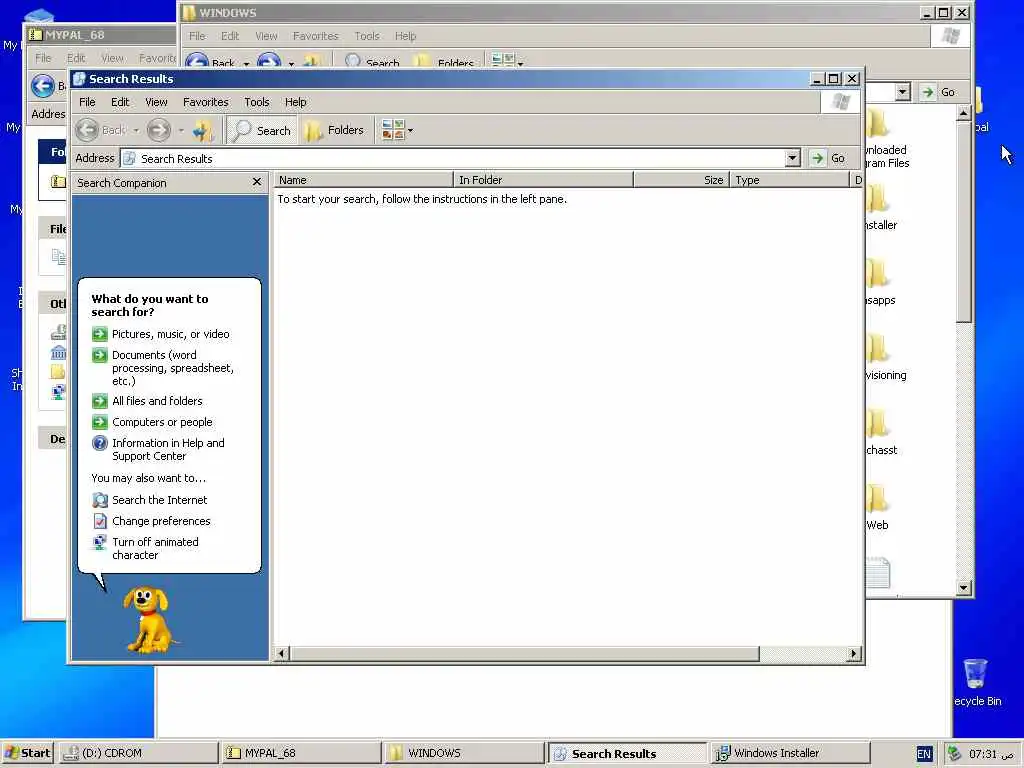Image resolution: width=1024 pixels, height=768 pixels.
Task: Open the Back history dropdown arrow
Action: [x=136, y=131]
